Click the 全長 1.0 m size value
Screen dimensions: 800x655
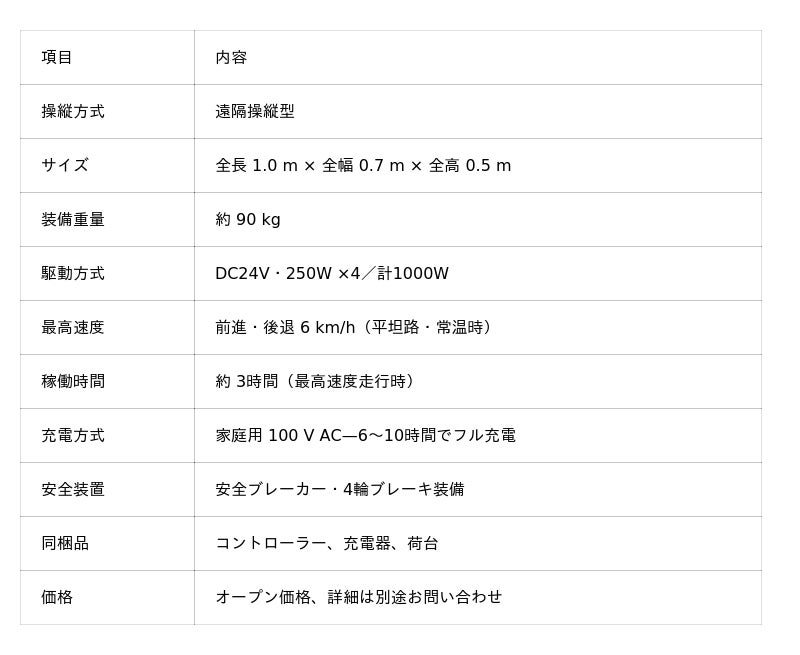[363, 165]
